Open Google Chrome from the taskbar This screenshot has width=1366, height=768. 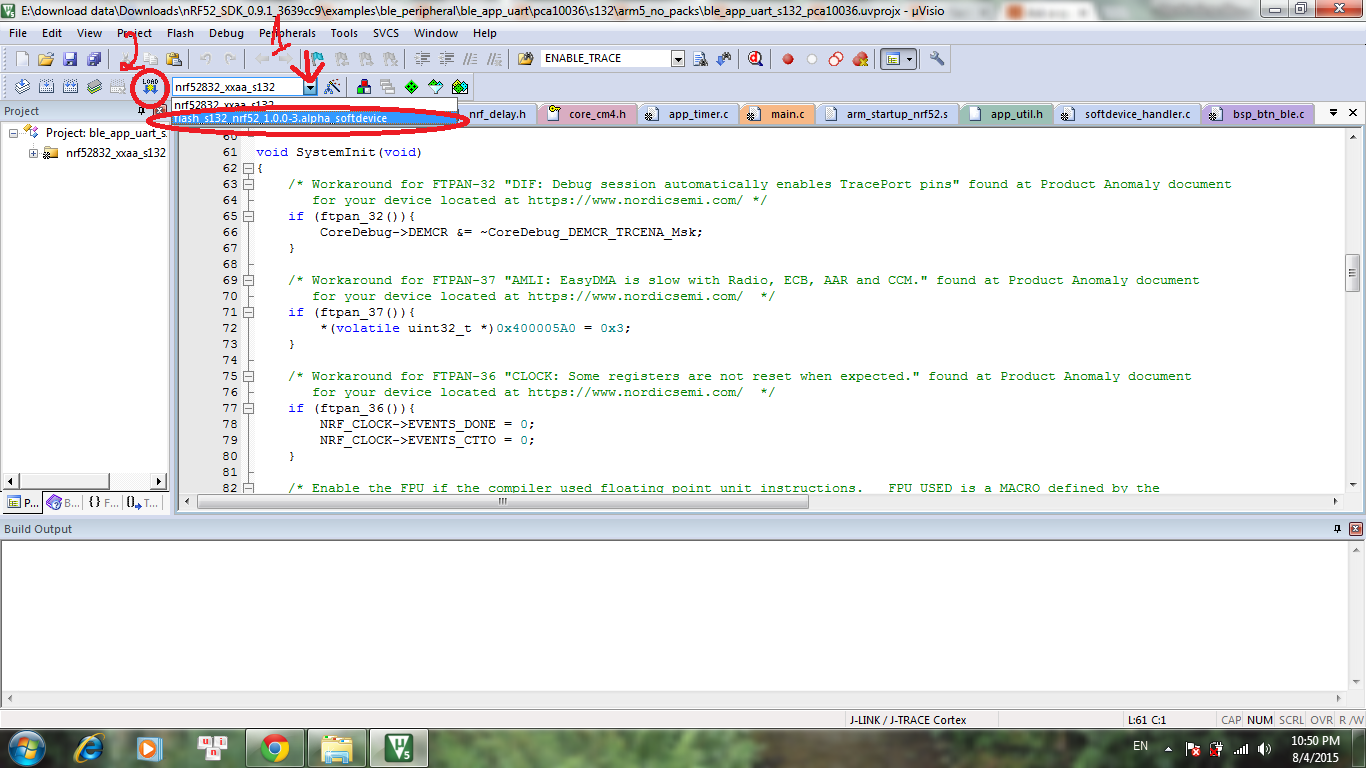(275, 747)
